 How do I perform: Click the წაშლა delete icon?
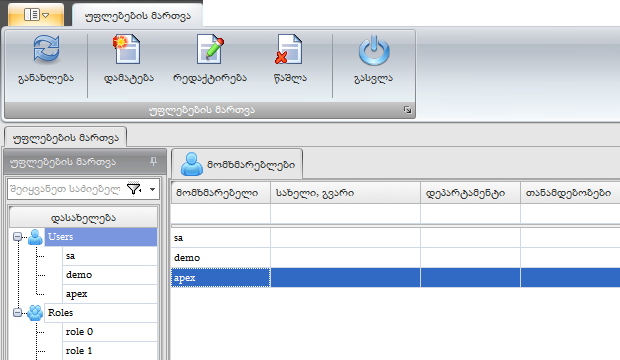tap(289, 49)
